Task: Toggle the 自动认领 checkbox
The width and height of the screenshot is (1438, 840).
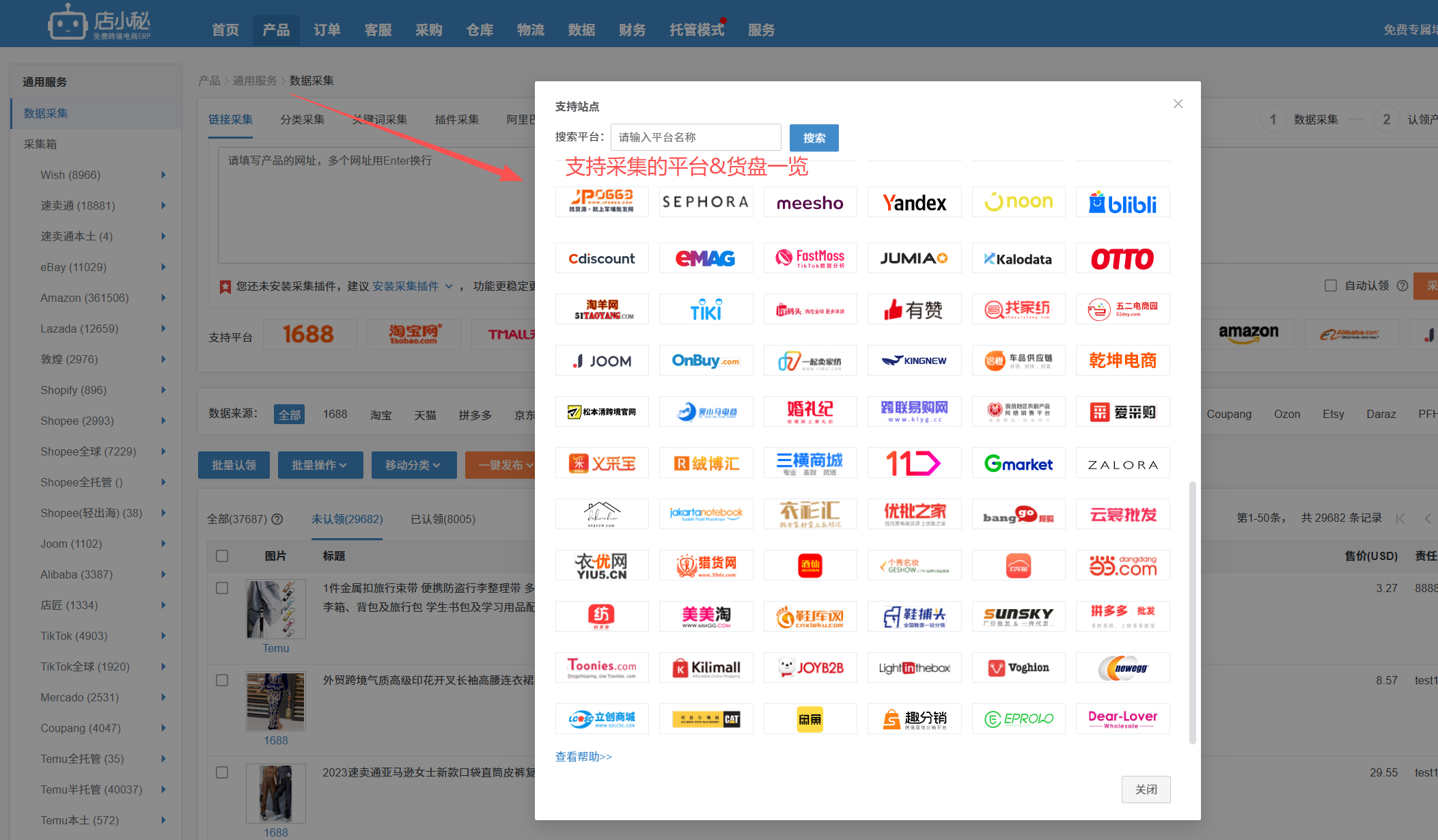Action: click(x=1330, y=285)
